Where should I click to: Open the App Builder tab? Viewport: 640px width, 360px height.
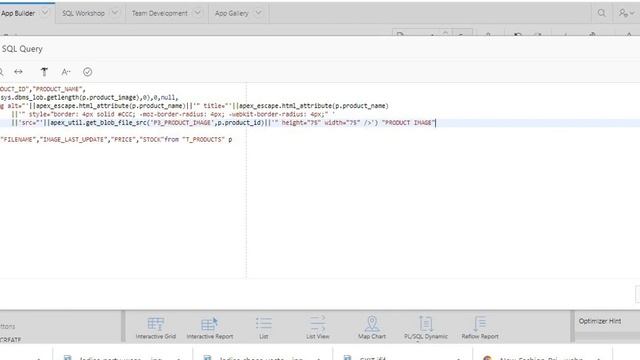click(18, 13)
